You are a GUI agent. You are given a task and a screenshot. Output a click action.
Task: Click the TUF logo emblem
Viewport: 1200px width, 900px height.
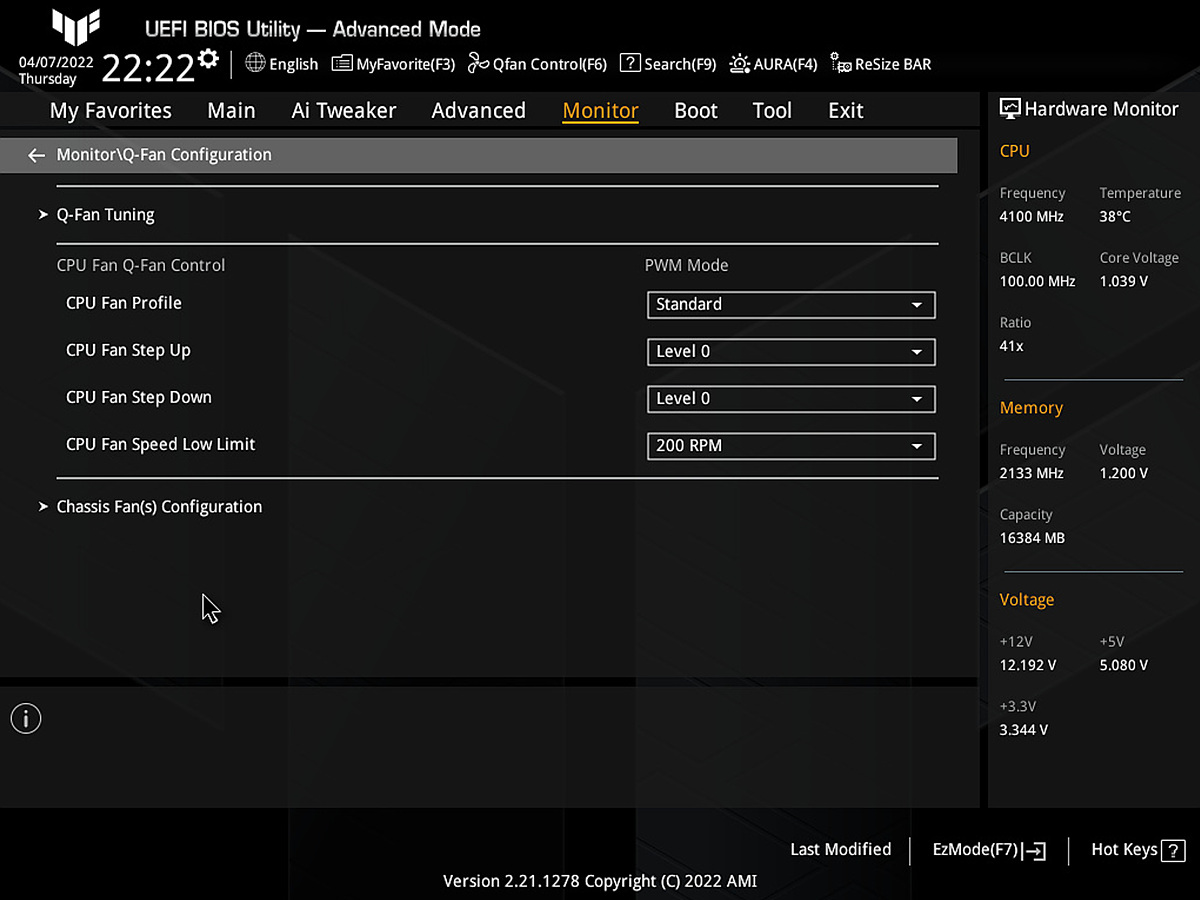pos(76,28)
